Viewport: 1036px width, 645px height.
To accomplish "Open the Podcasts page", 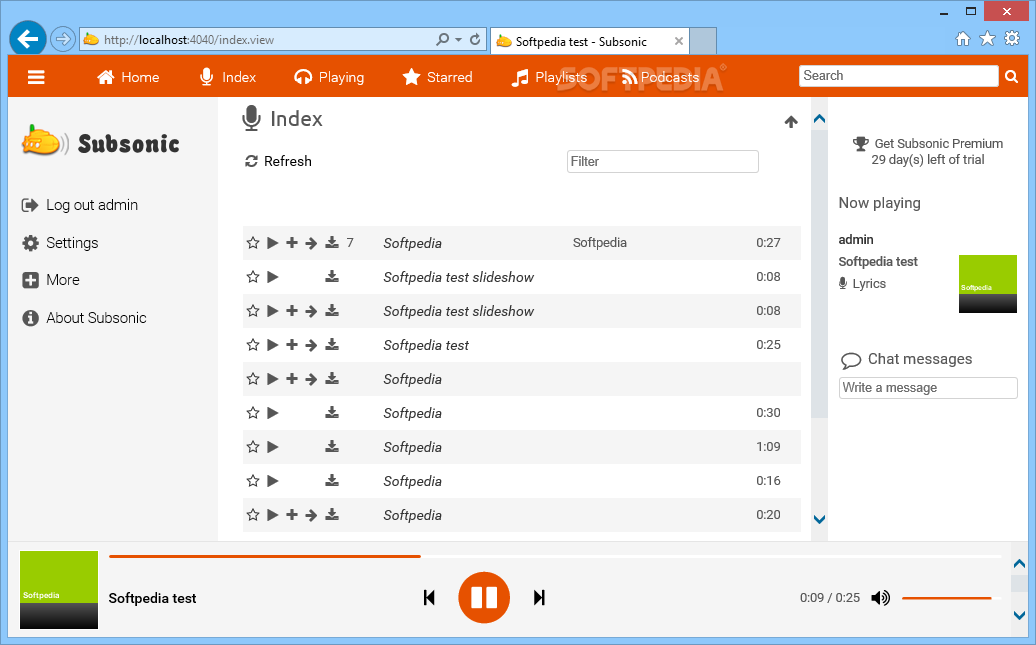I will tap(660, 77).
